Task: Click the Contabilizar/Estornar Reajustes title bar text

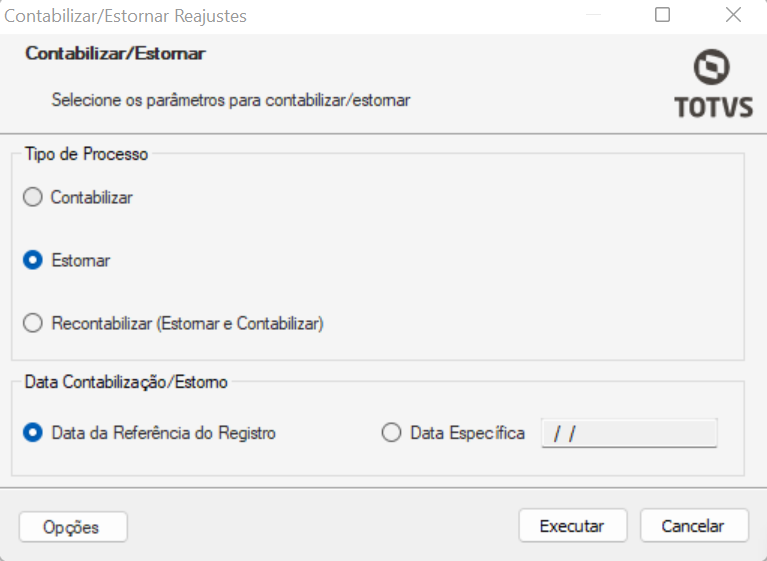Action: 125,16
